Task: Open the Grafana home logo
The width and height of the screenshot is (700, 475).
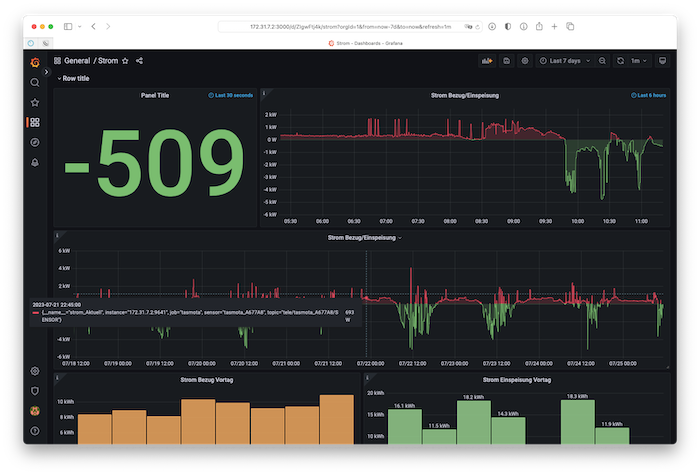Action: coord(35,62)
